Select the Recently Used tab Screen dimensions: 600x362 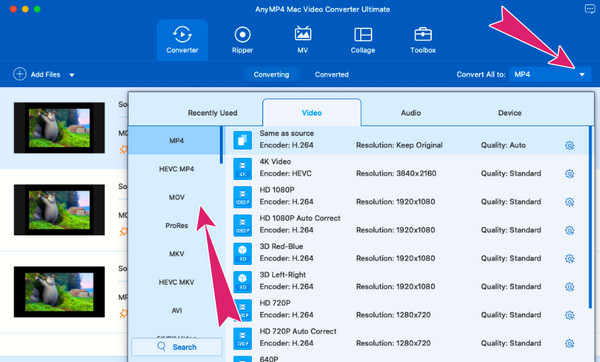tap(212, 113)
